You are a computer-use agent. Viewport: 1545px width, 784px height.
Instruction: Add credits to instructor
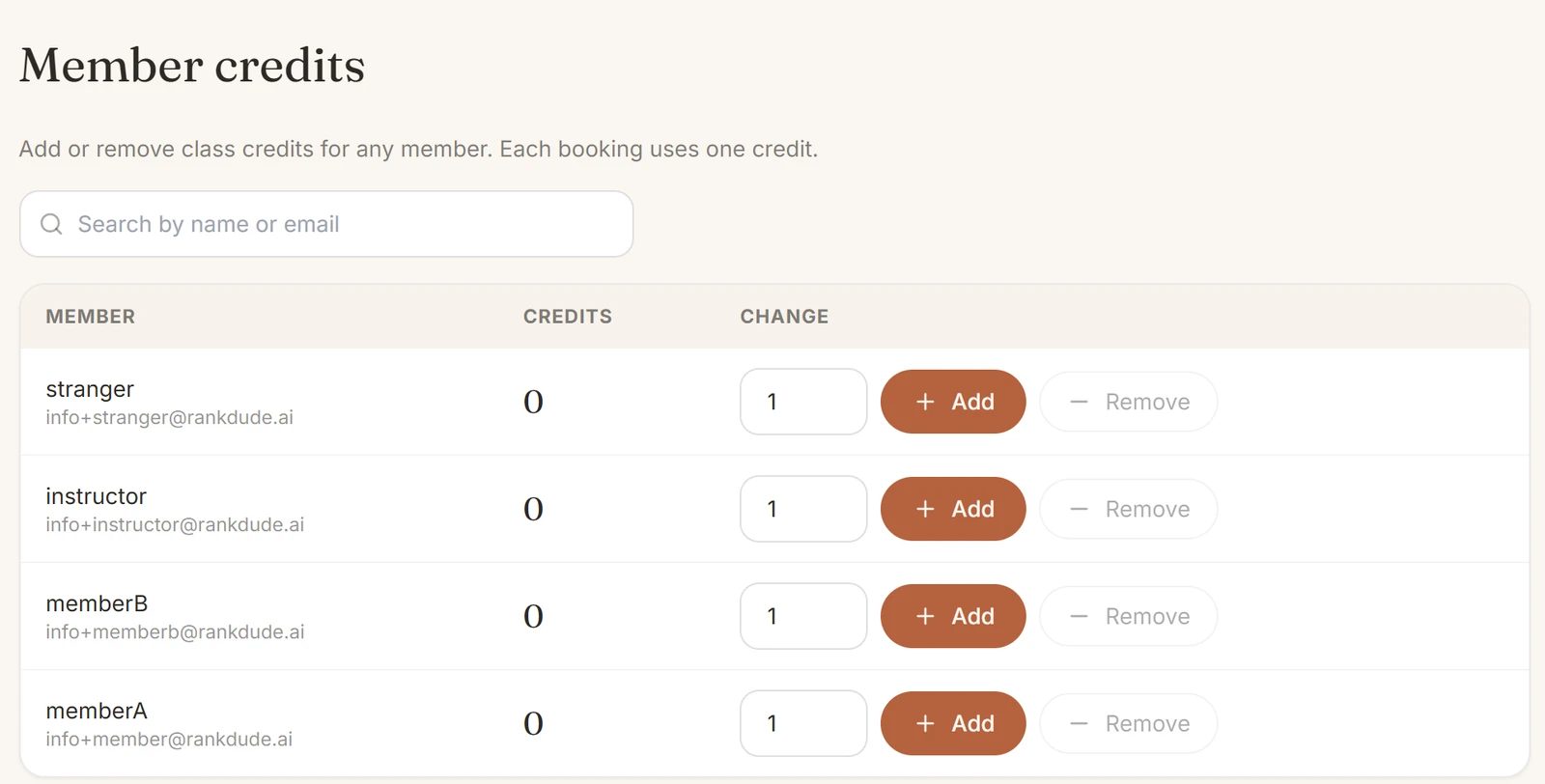[953, 509]
